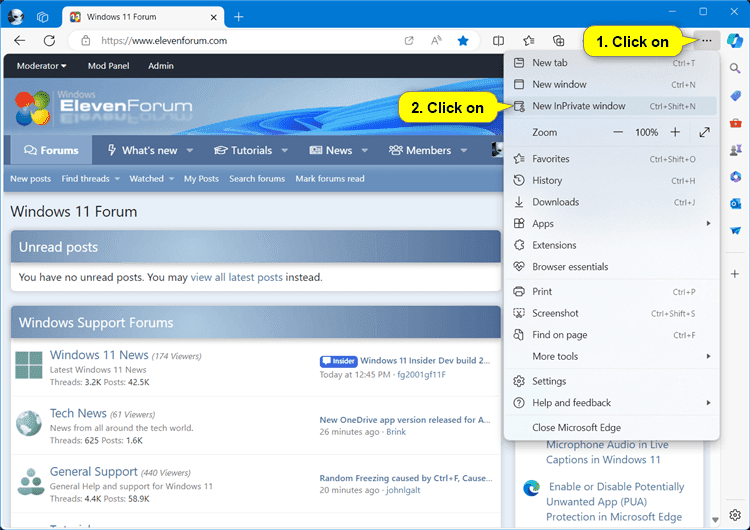The image size is (750, 530).
Task: Open the Workspaces icon in title bar
Action: [x=43, y=17]
